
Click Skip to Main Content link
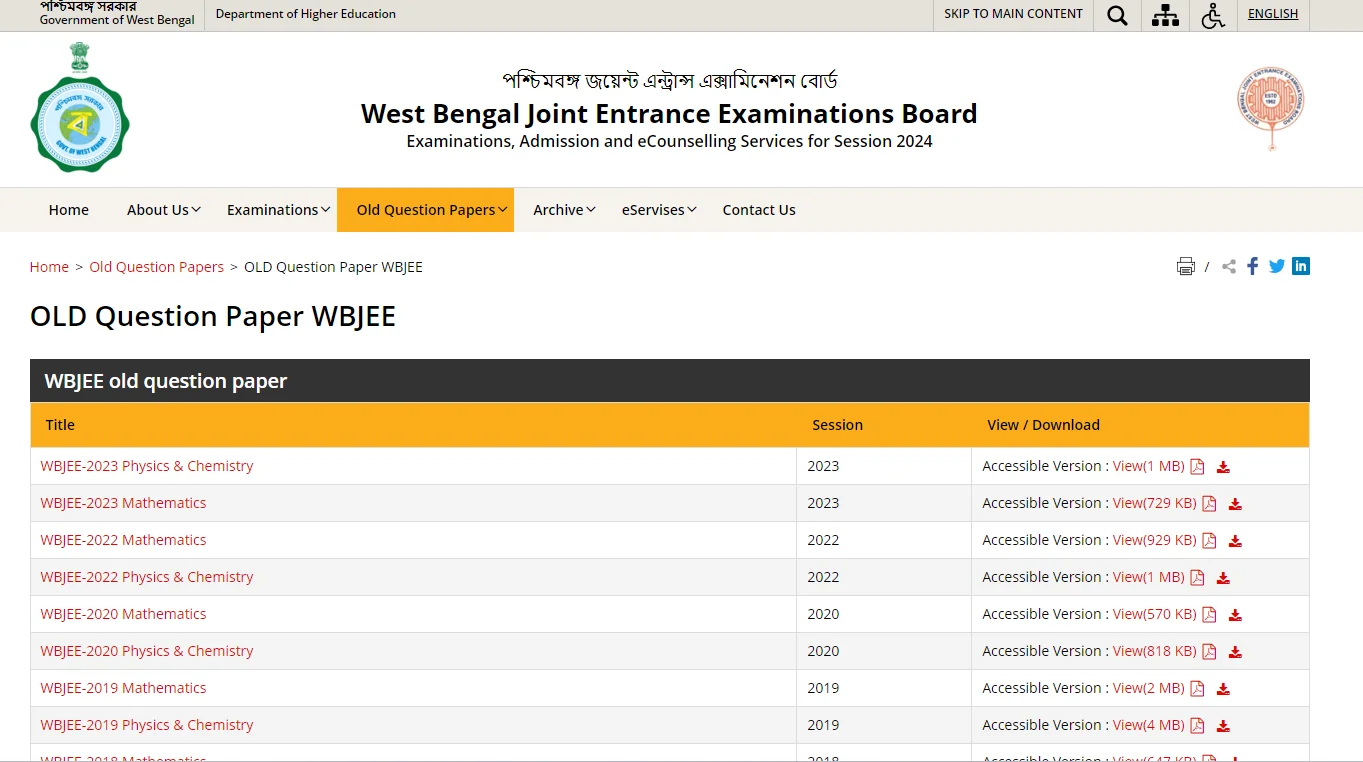[1013, 14]
